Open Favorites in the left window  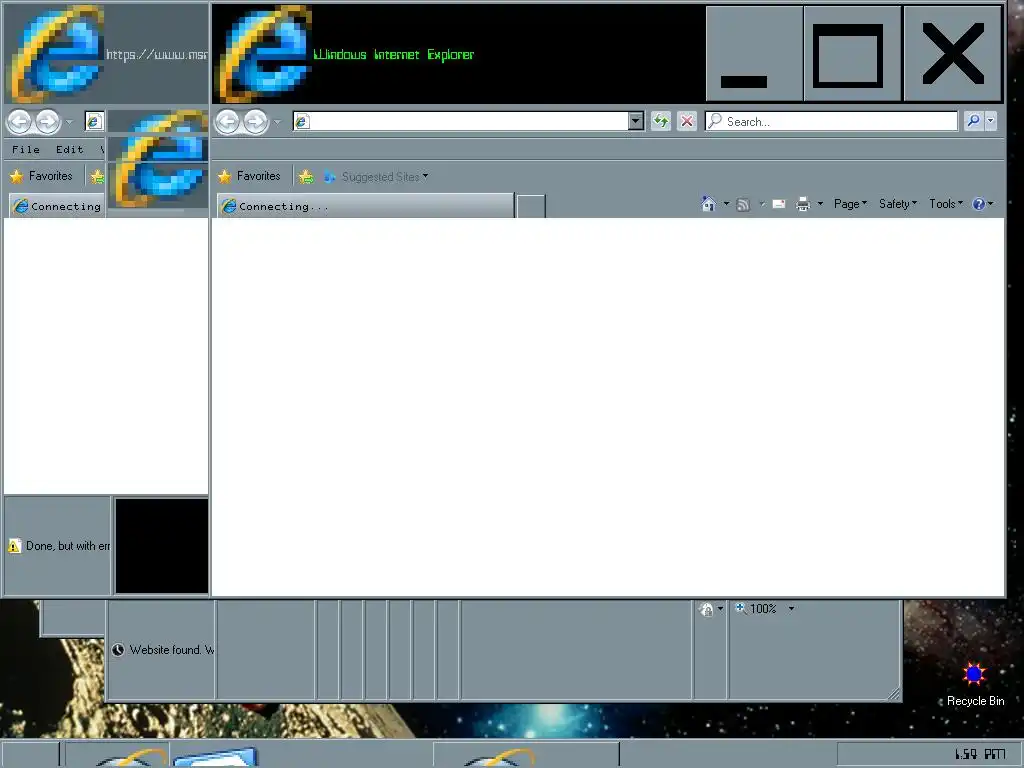click(x=41, y=176)
